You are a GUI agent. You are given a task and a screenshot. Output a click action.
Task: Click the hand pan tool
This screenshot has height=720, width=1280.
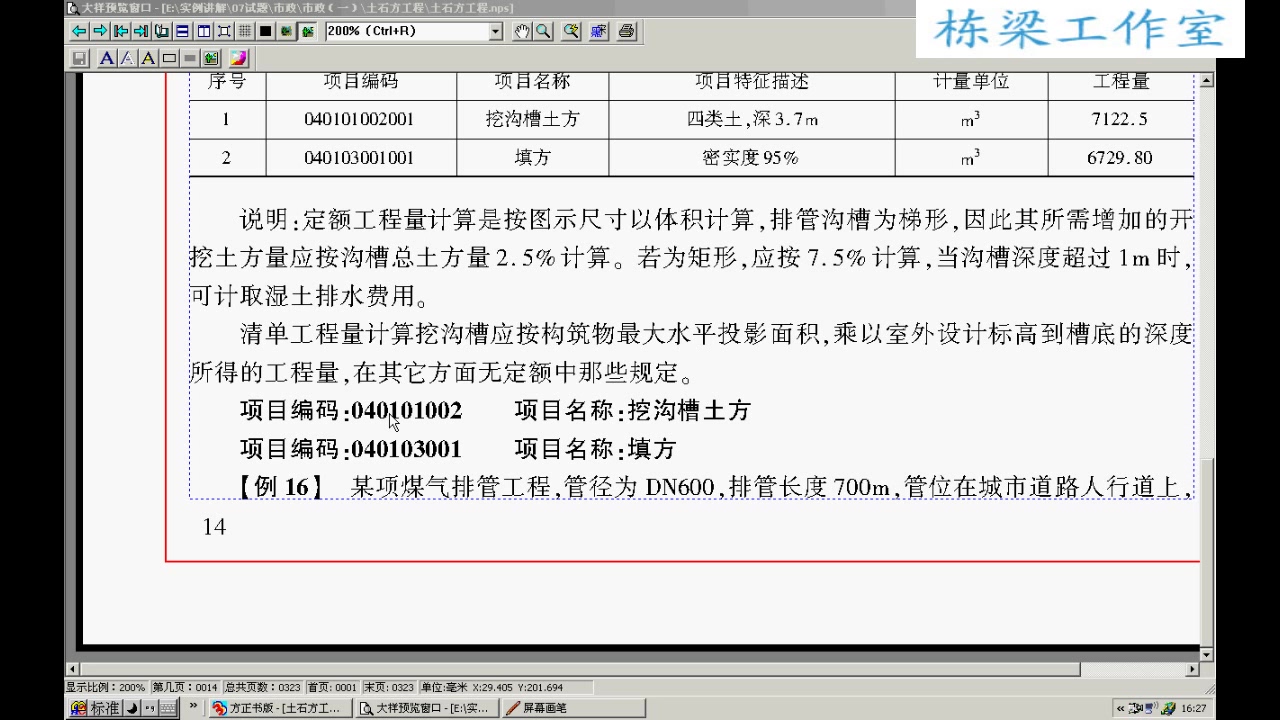[x=522, y=31]
